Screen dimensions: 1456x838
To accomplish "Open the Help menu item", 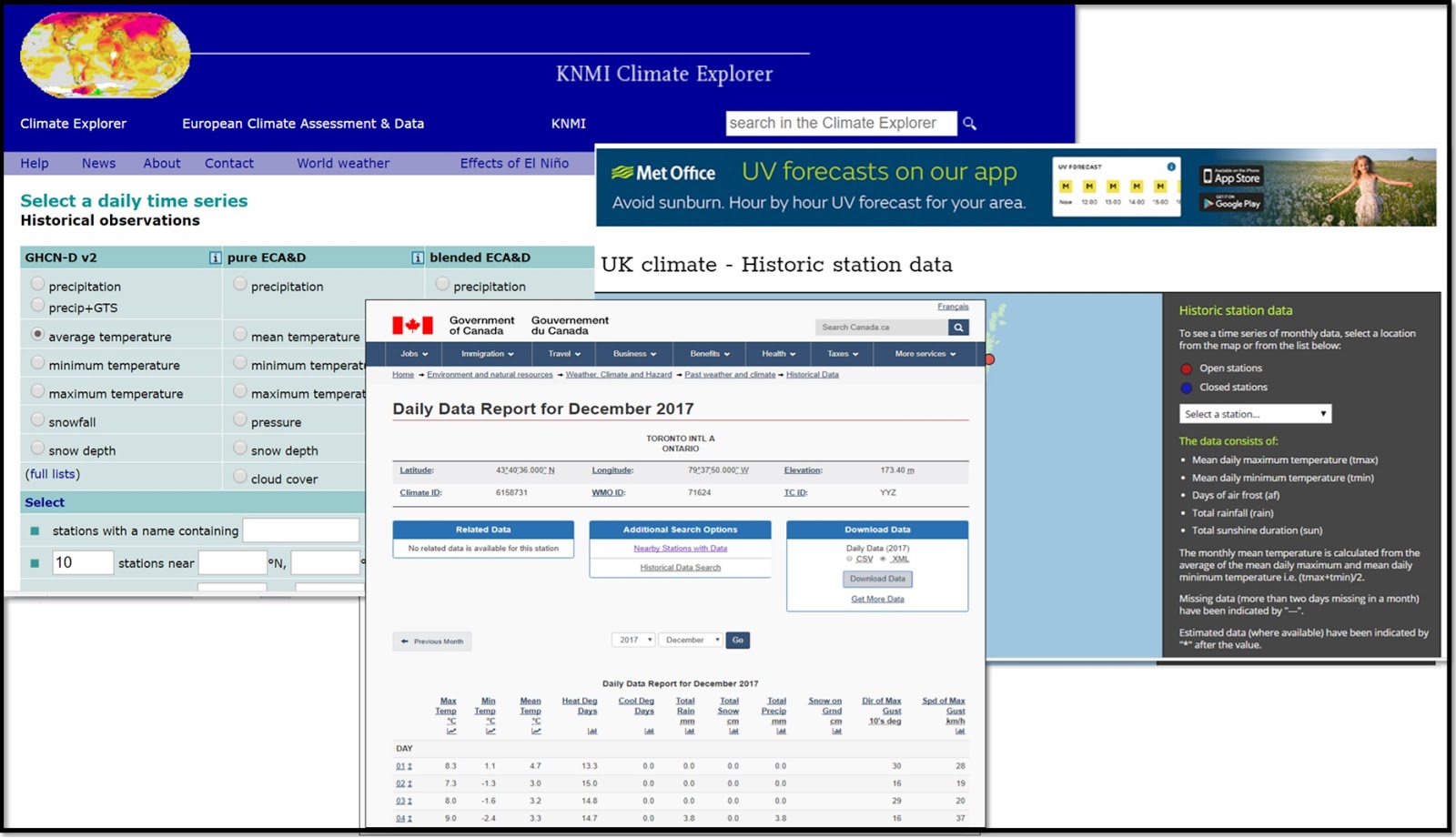I will coord(35,164).
